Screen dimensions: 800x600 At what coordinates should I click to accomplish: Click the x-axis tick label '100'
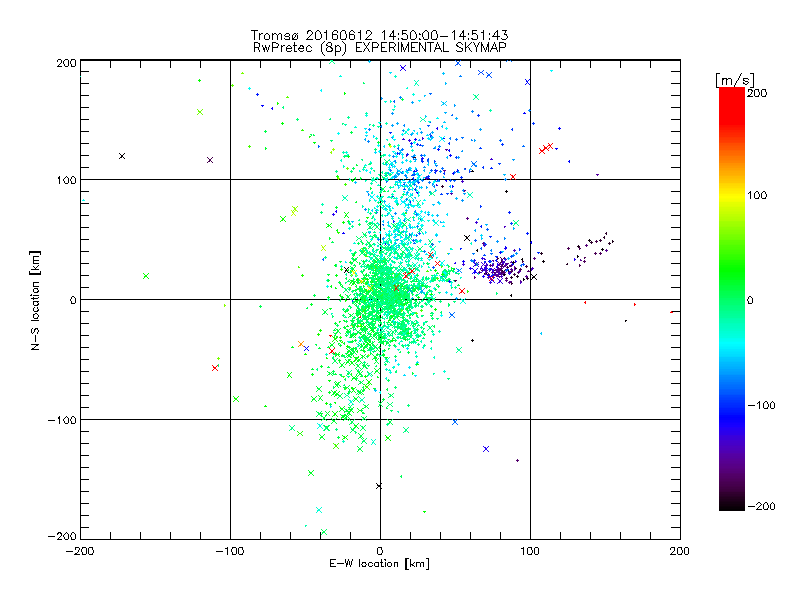[530, 551]
